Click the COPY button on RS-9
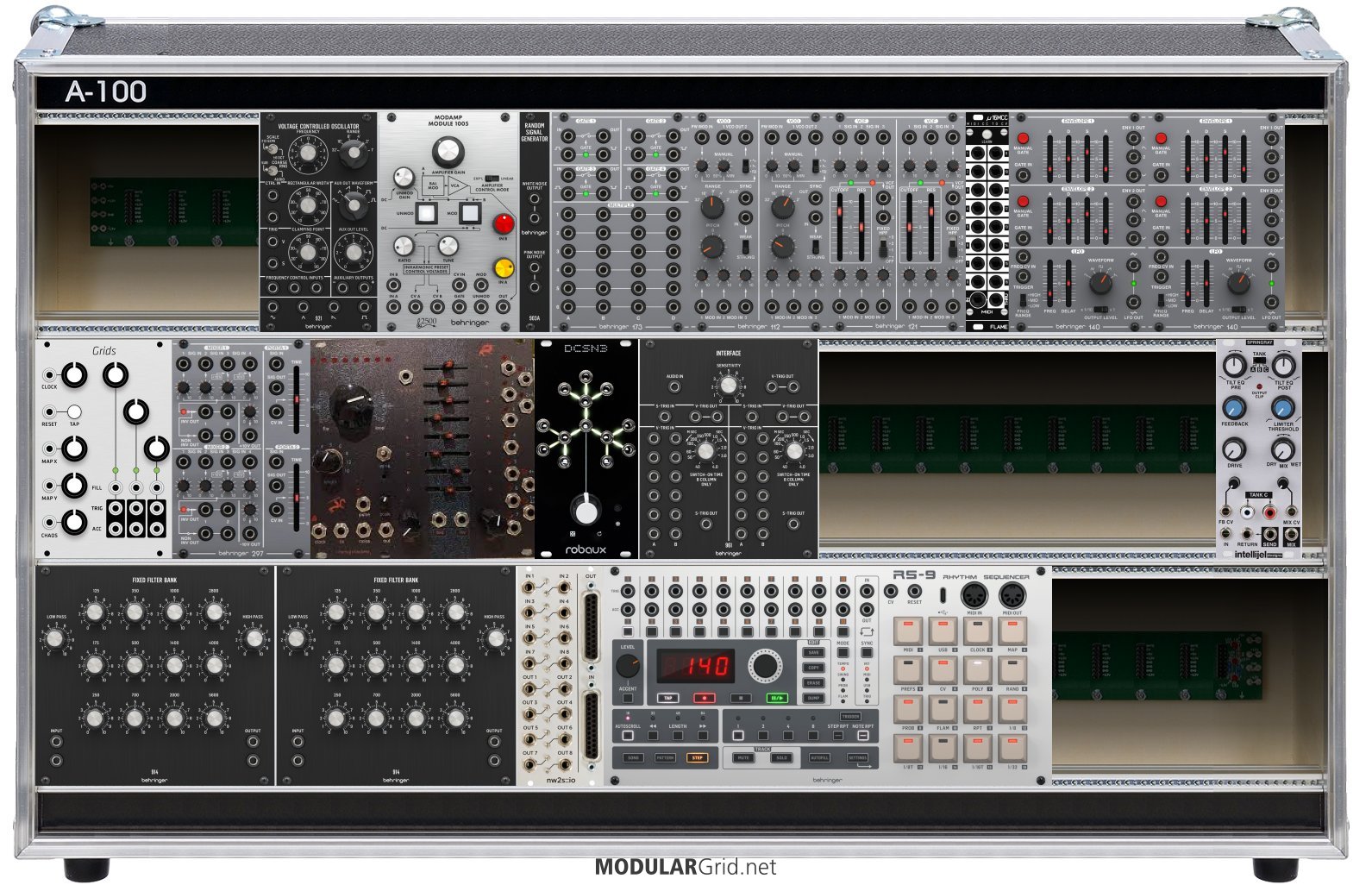1372x885 pixels. 813,668
